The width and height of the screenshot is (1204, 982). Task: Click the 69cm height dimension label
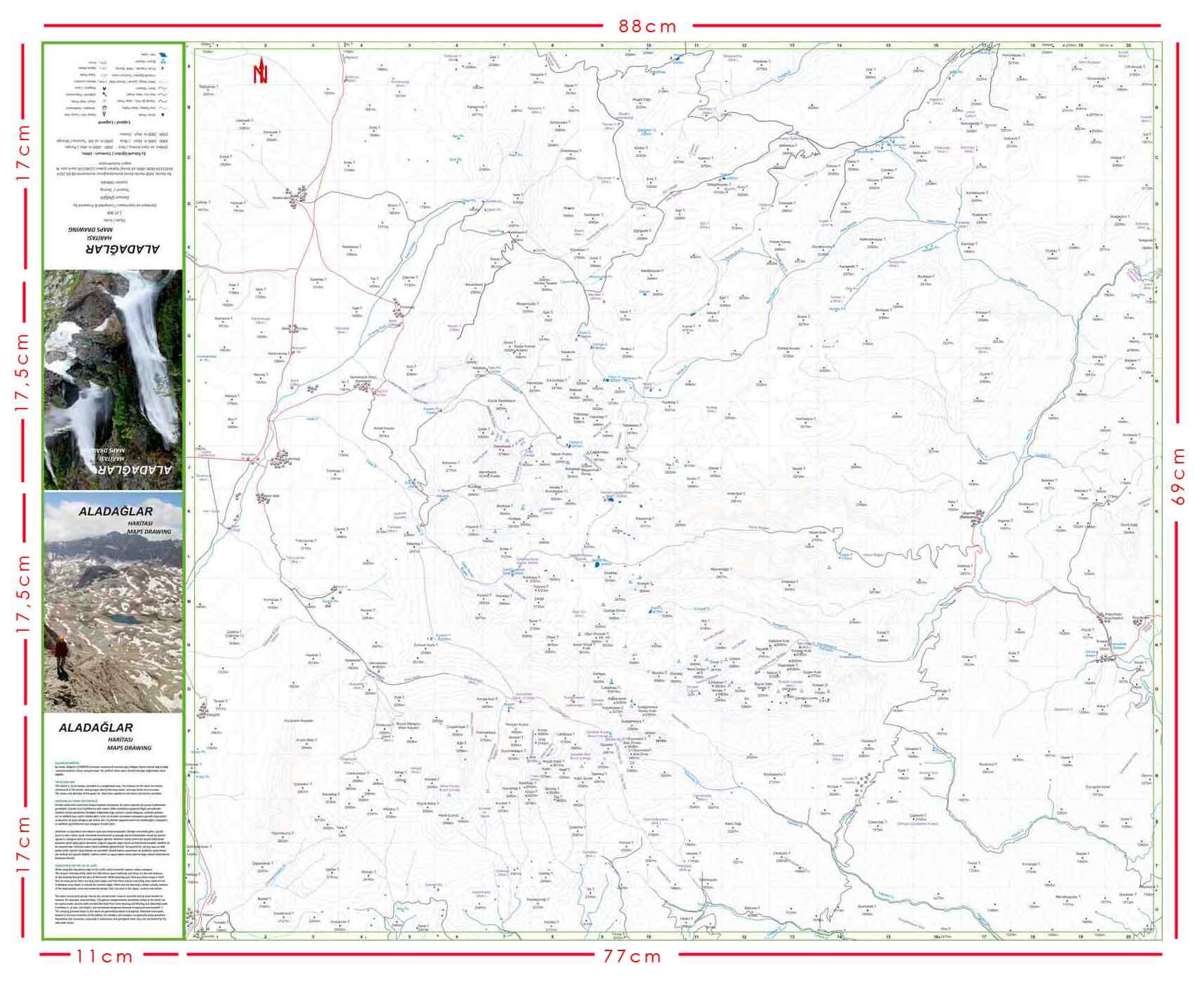click(x=1179, y=476)
